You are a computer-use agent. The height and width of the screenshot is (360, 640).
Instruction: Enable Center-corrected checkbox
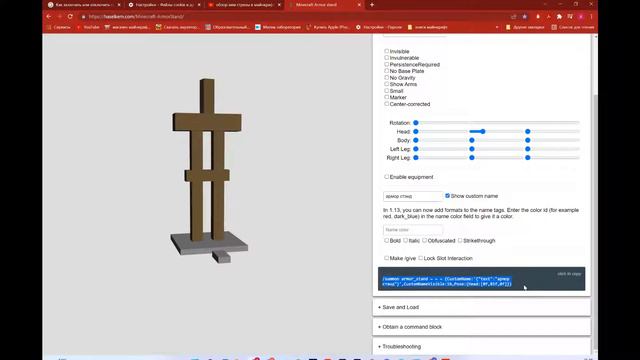(387, 104)
